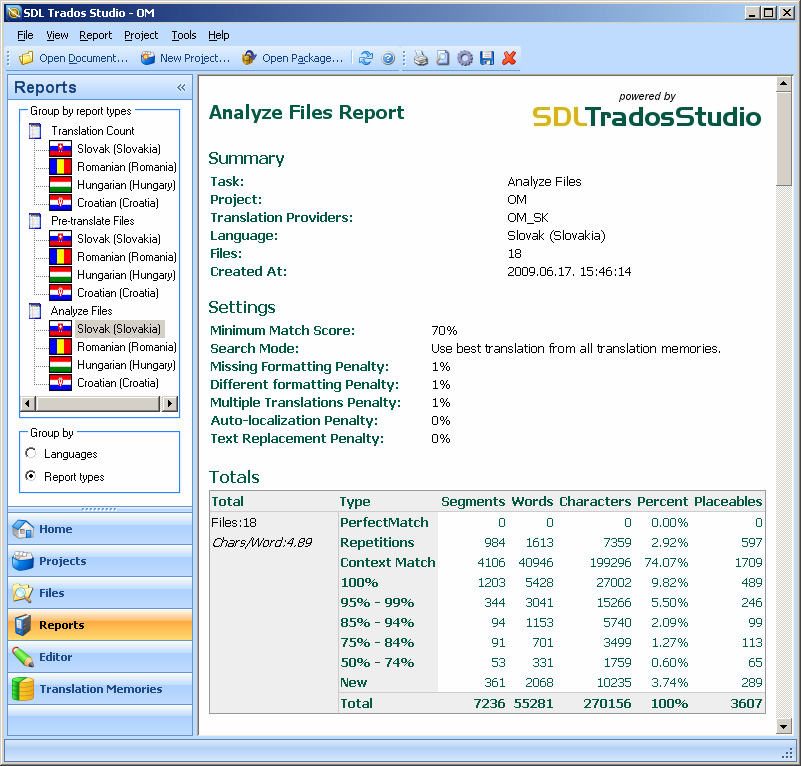Screen dimensions: 801x766
Task: Click the Placeables column header
Action: (728, 501)
